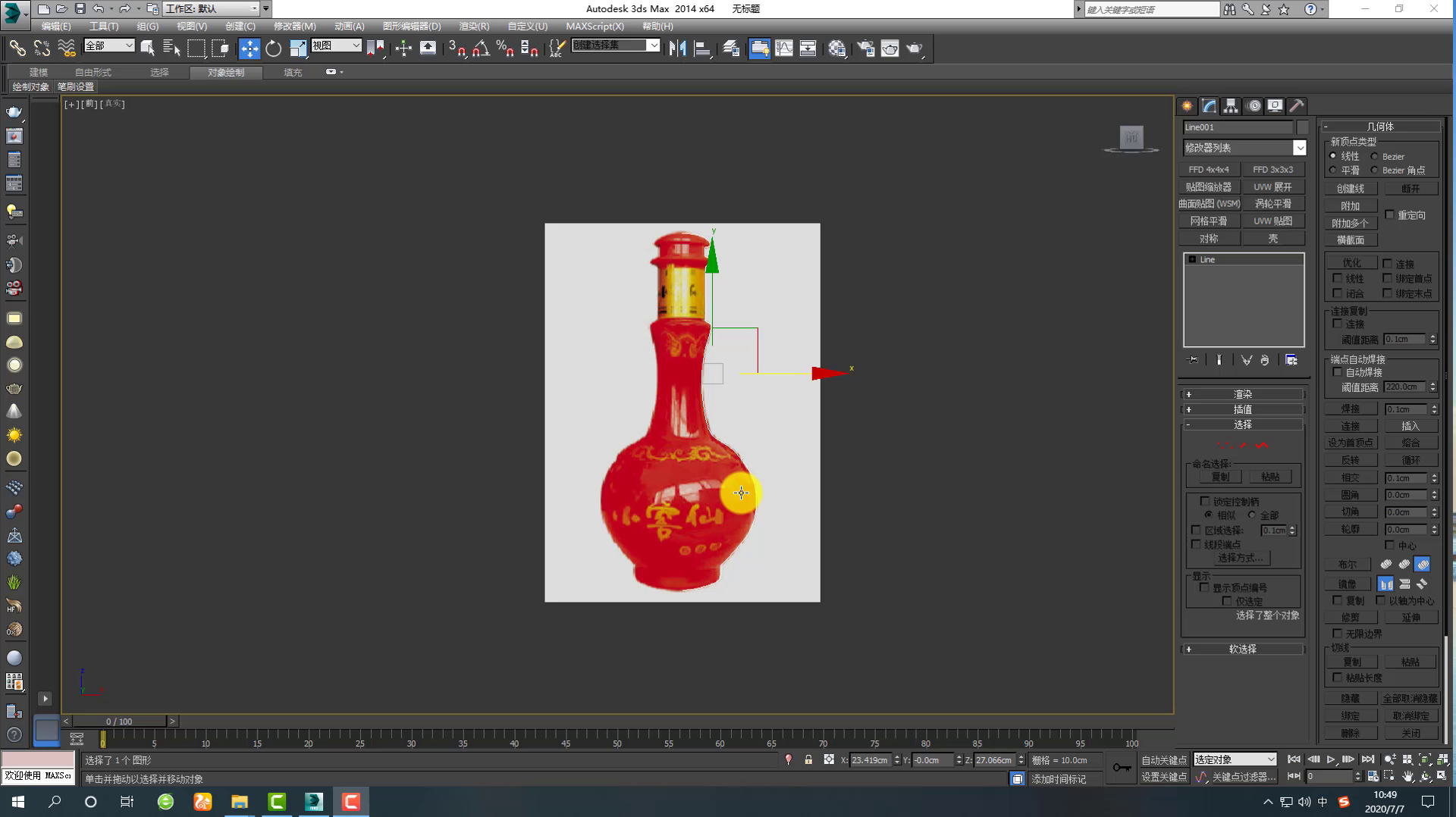Enable the 重定向 checkbox
The width and height of the screenshot is (1456, 817).
pos(1389,214)
